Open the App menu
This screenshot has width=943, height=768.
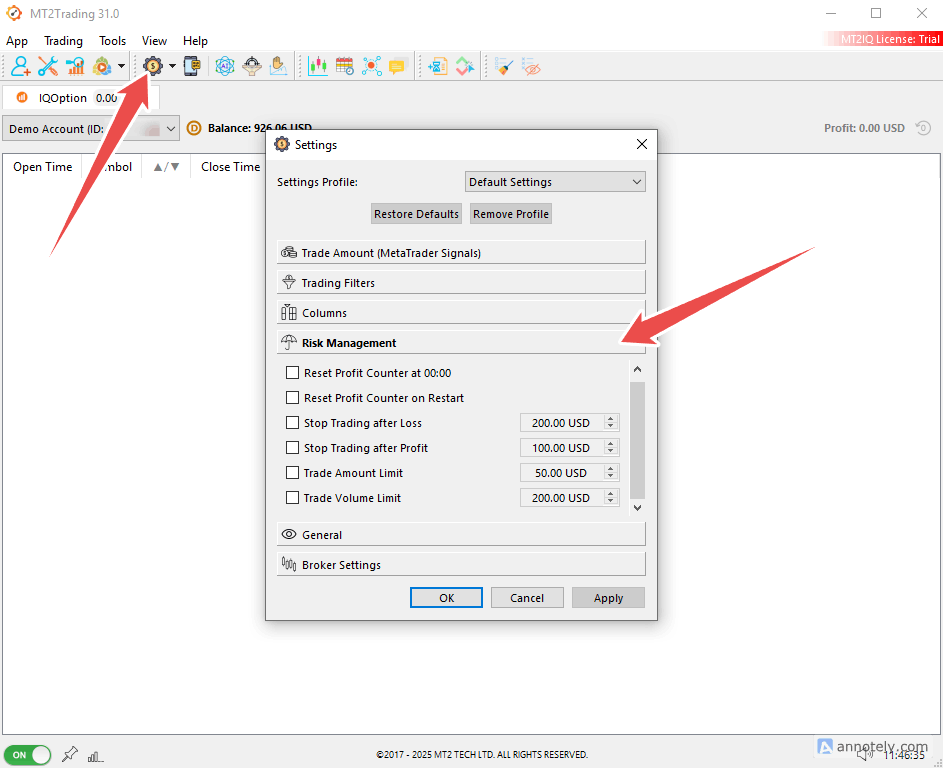pos(17,41)
